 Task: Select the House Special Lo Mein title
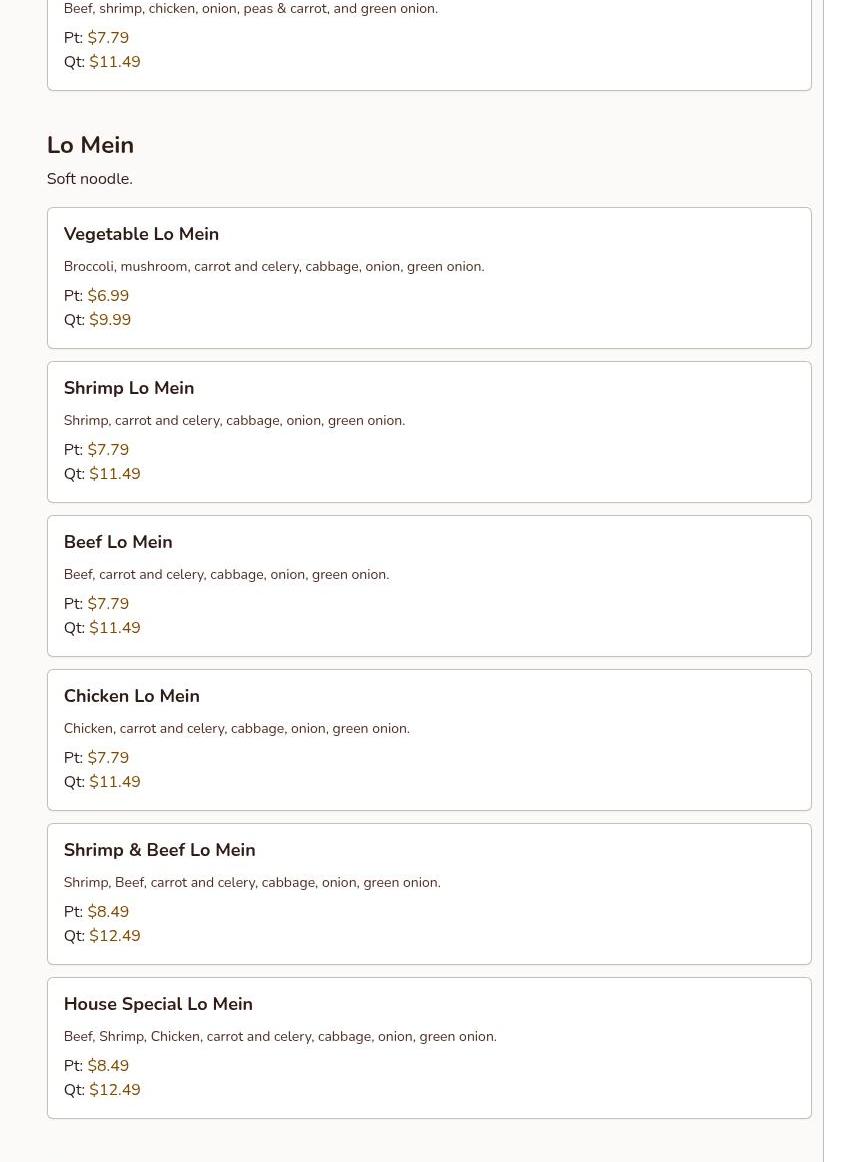(158, 1004)
